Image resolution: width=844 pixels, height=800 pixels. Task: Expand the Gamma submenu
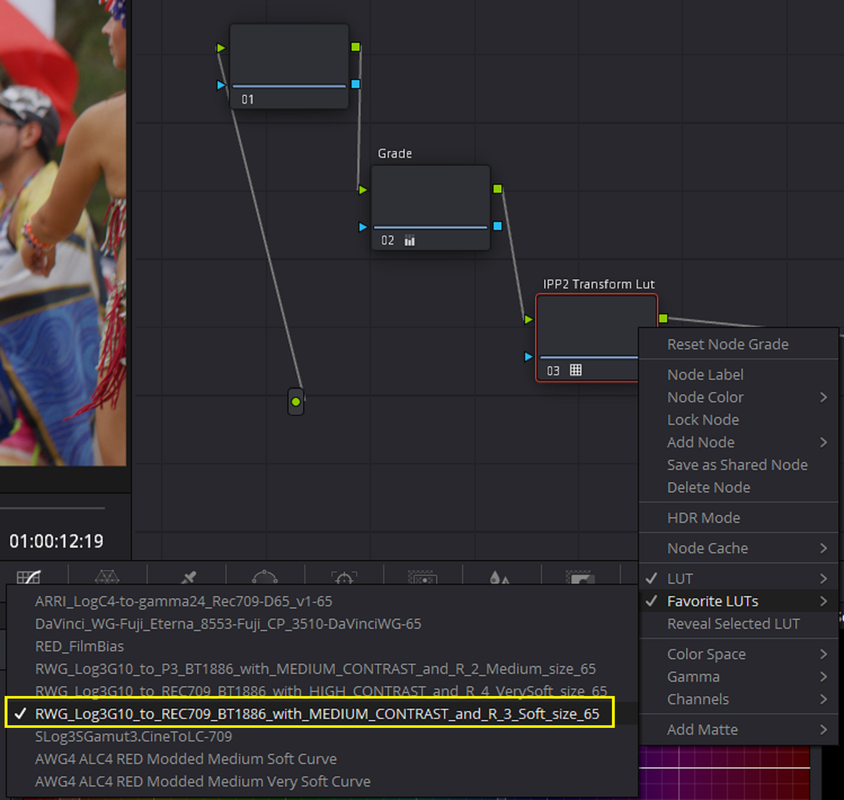[738, 677]
